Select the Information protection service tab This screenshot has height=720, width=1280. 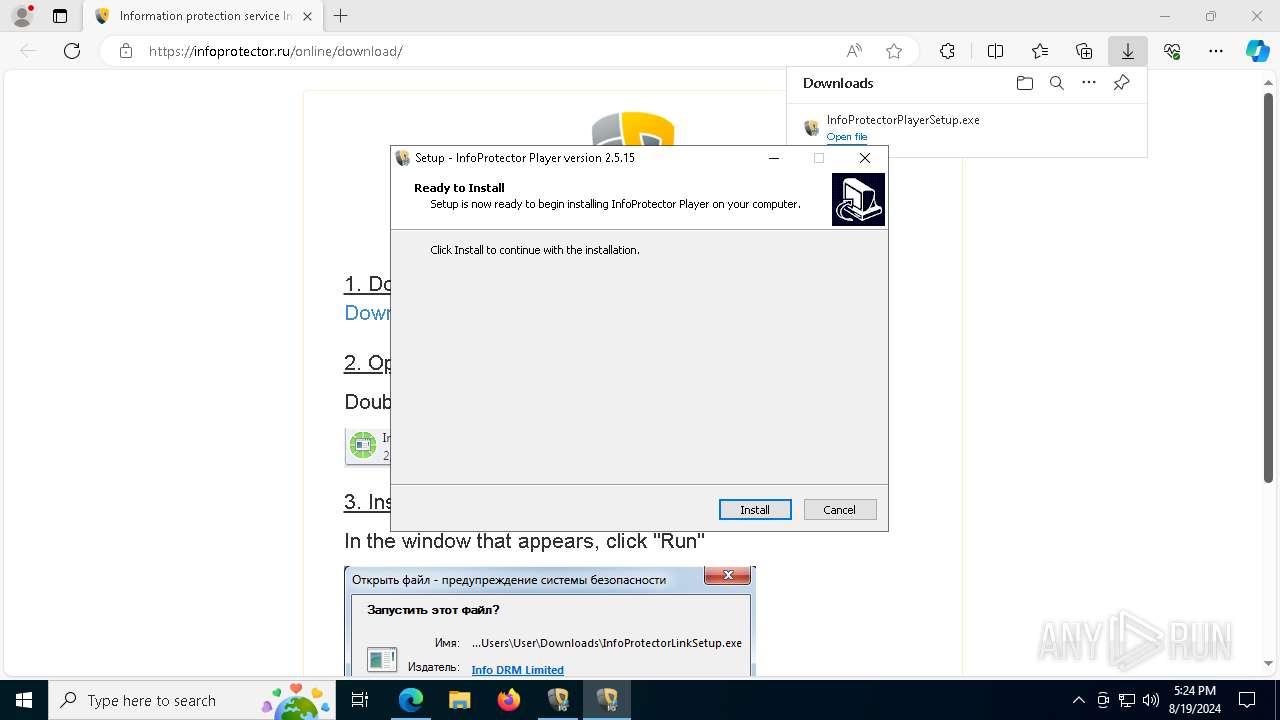202,16
